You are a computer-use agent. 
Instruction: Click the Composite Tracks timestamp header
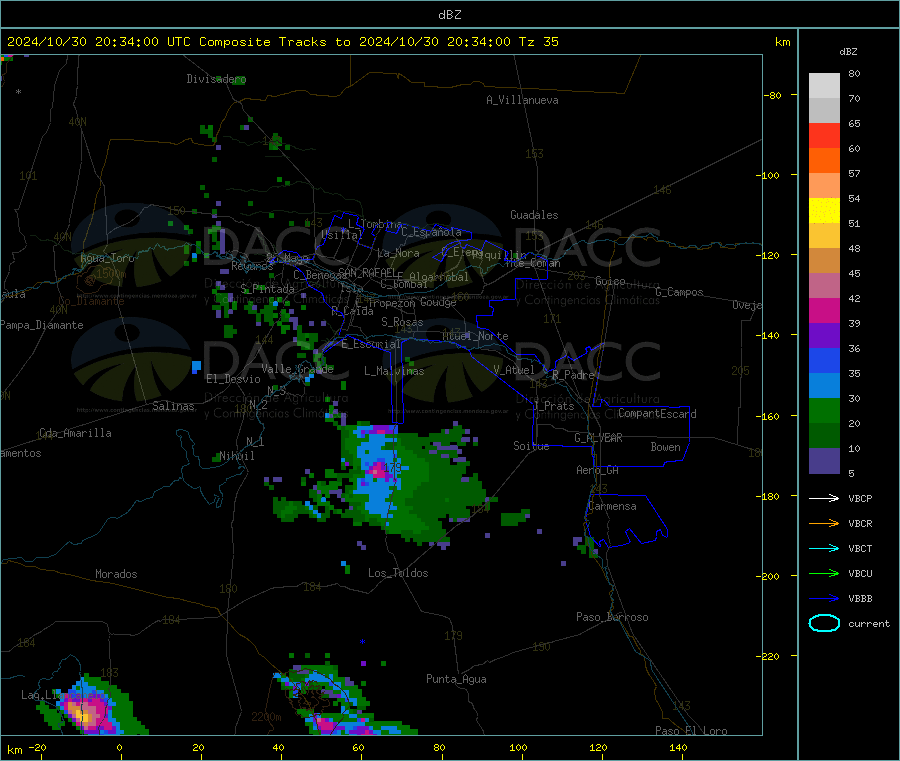282,42
